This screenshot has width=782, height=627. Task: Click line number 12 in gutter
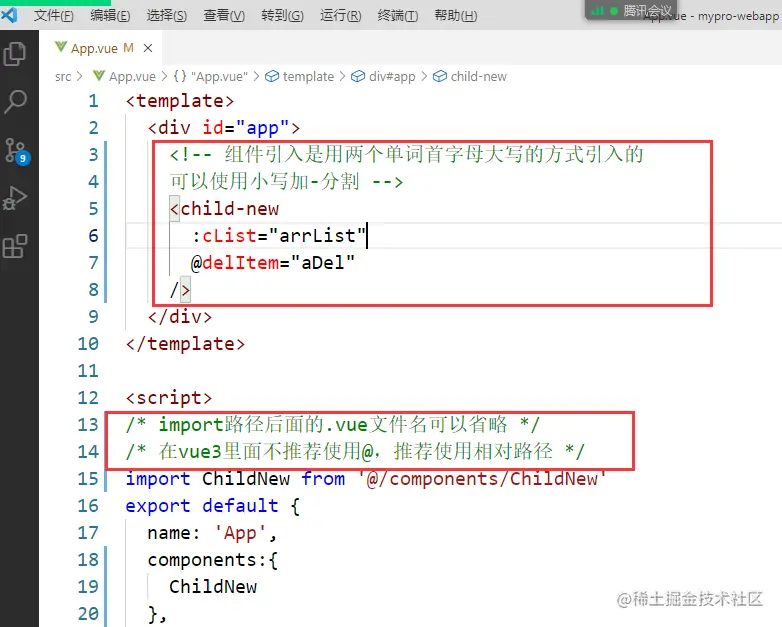point(88,398)
